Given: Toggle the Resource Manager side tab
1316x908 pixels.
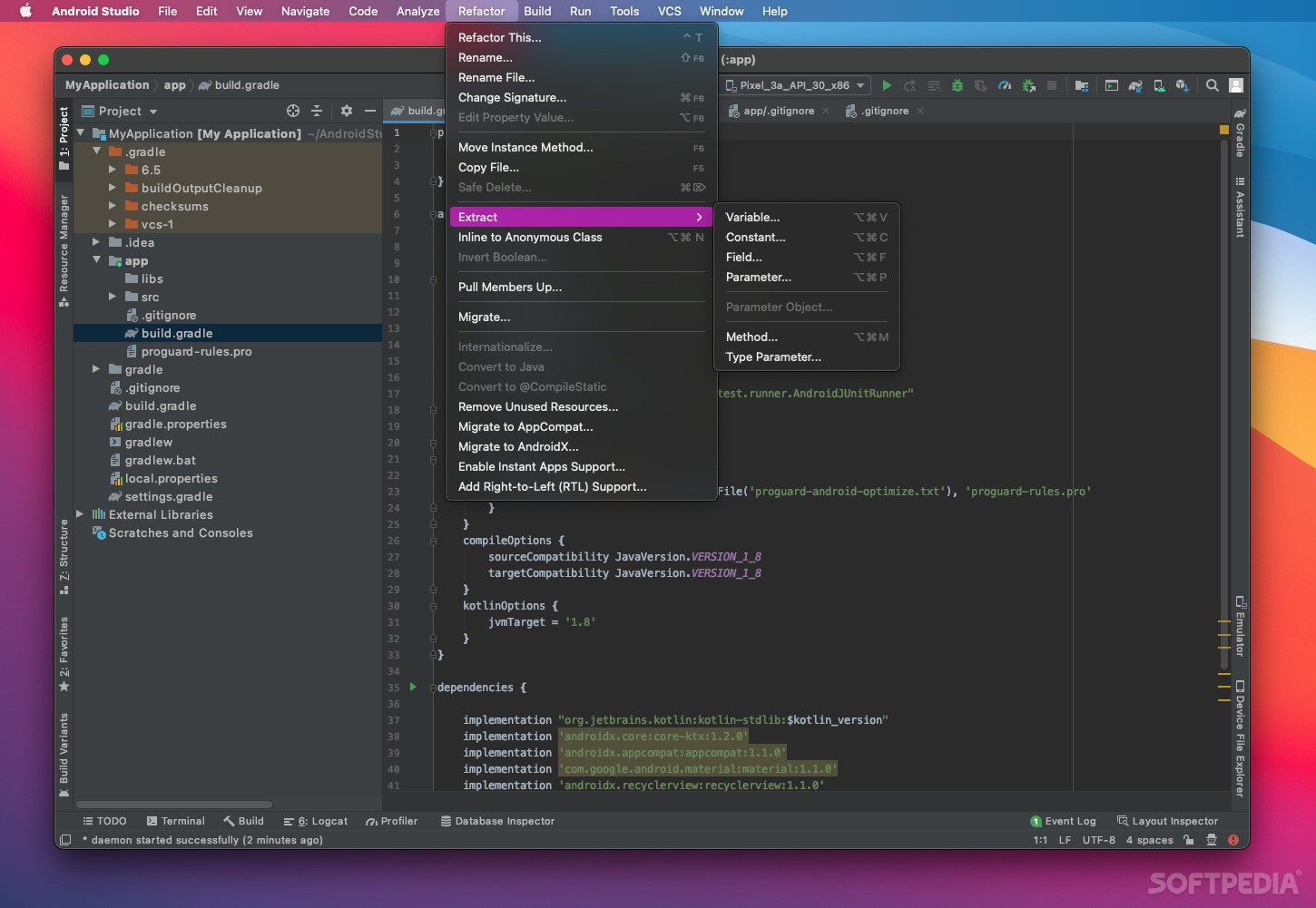Looking at the screenshot, I should 64,250.
